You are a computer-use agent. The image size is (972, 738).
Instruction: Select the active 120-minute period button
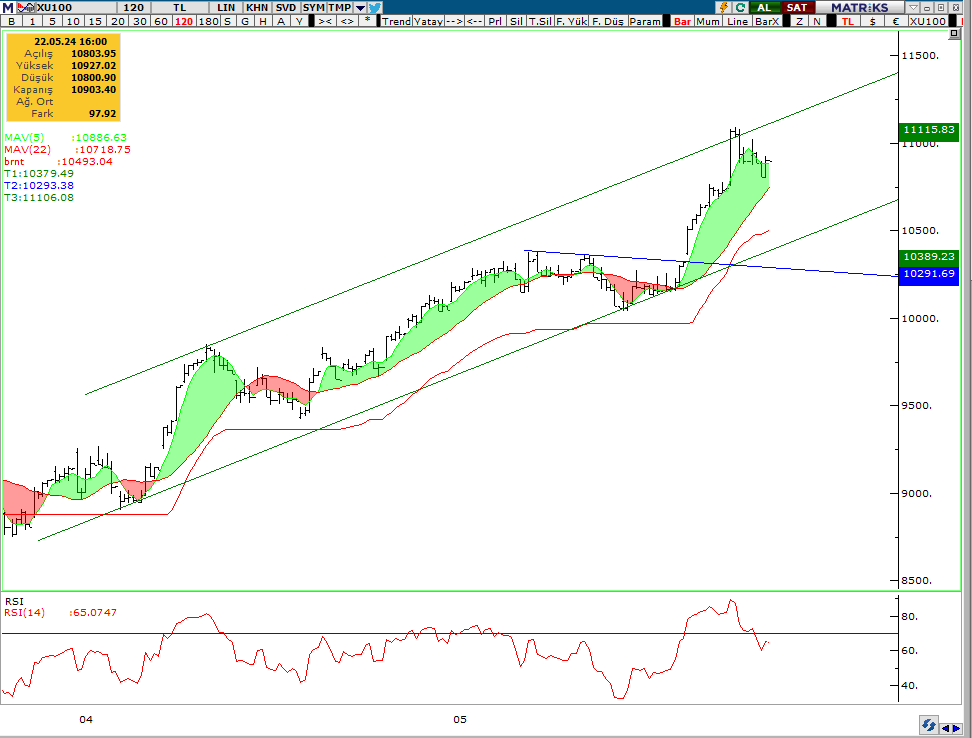click(x=183, y=21)
